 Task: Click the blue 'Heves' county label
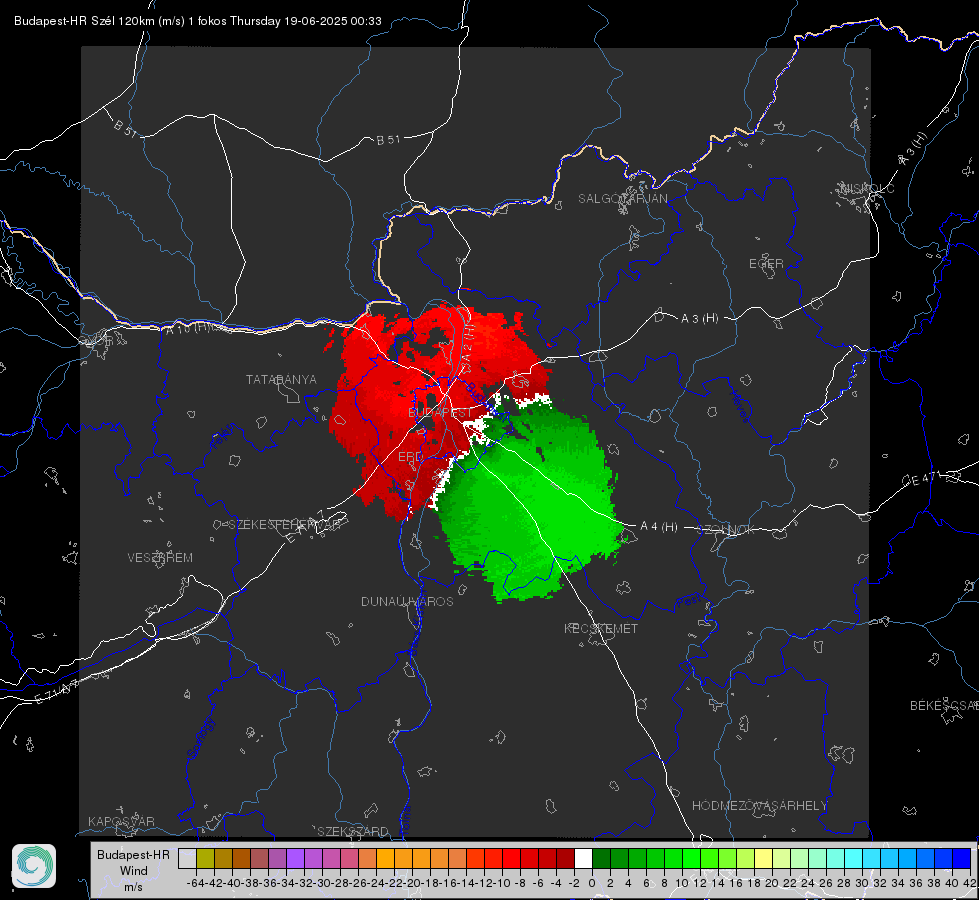(x=739, y=407)
